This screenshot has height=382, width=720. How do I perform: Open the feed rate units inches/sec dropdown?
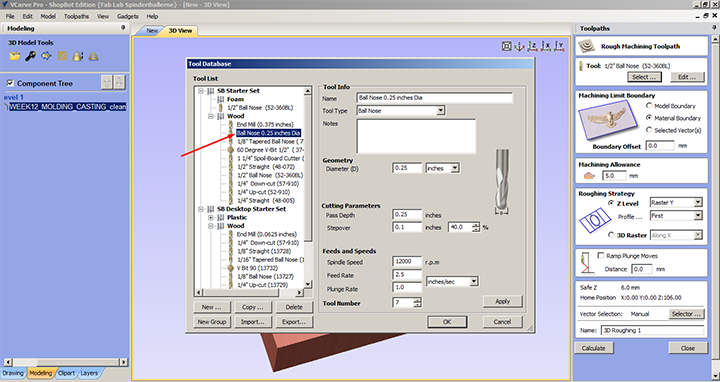[474, 281]
